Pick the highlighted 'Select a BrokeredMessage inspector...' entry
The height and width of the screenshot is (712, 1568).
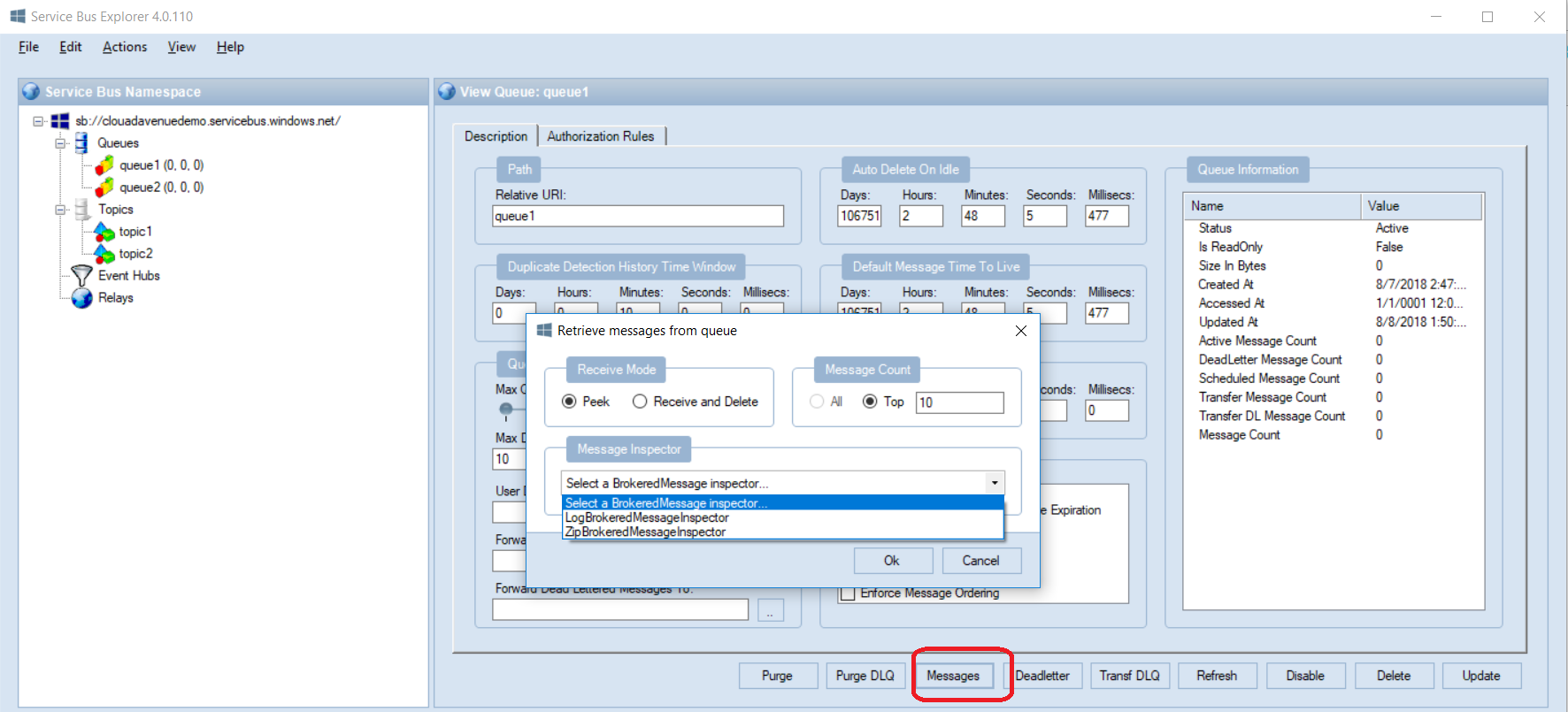click(782, 503)
